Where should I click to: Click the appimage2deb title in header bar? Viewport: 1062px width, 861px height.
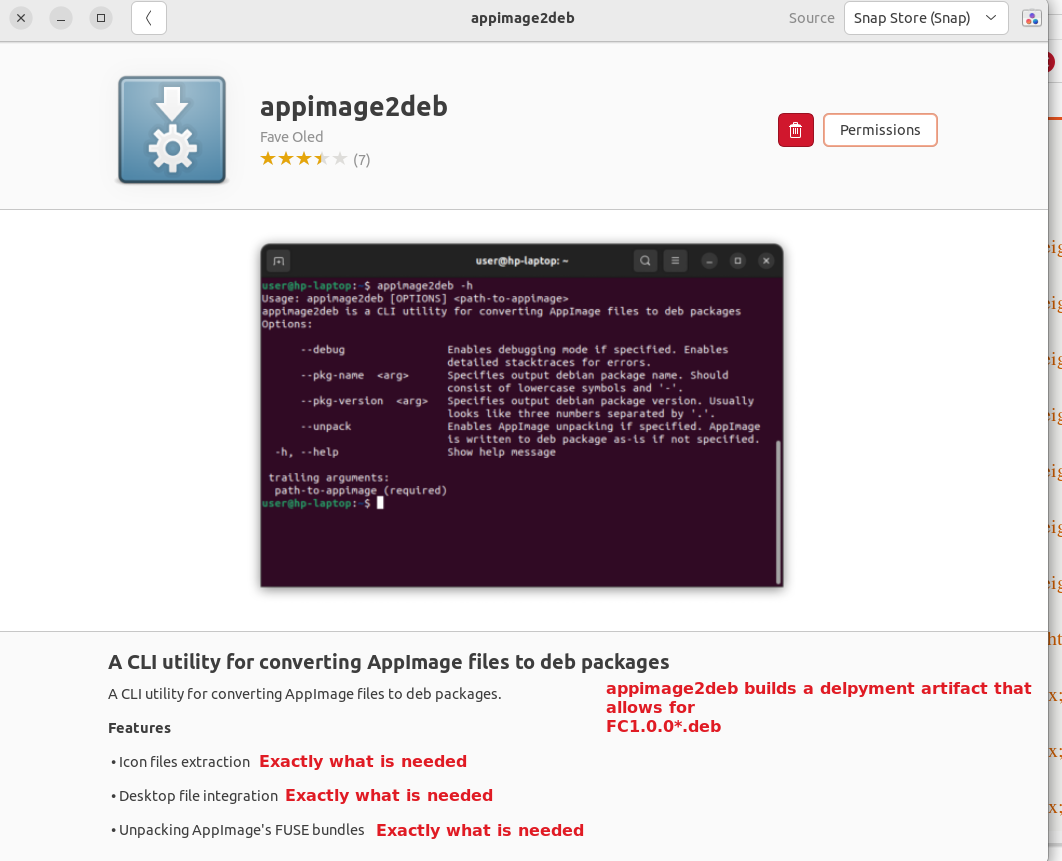tap(522, 18)
